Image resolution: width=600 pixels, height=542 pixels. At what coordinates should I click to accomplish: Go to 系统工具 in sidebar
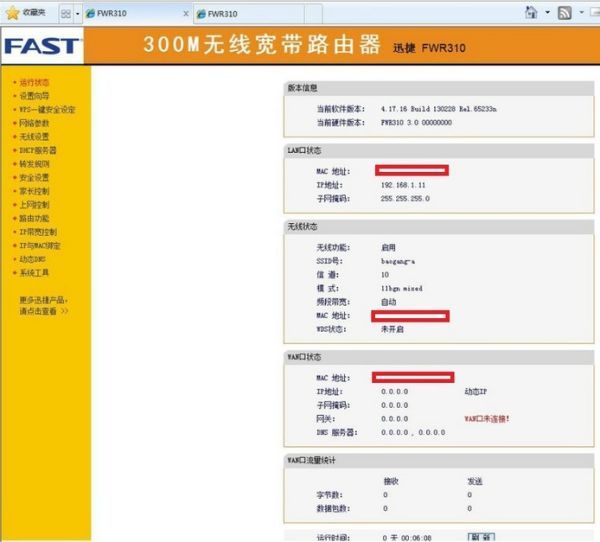coord(34,273)
